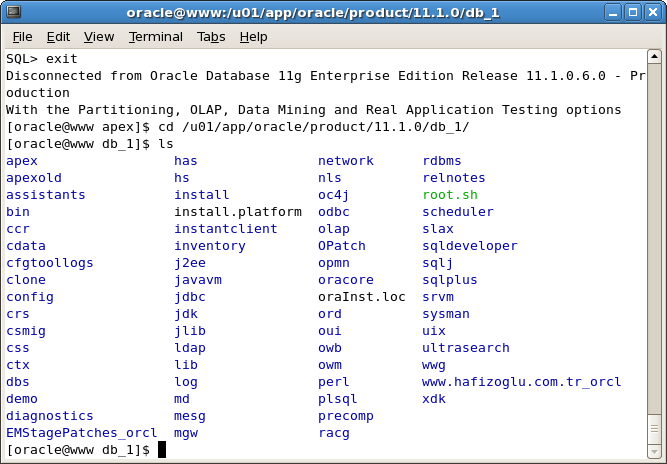Open the Tabs menu
667x464 pixels.
[211, 37]
